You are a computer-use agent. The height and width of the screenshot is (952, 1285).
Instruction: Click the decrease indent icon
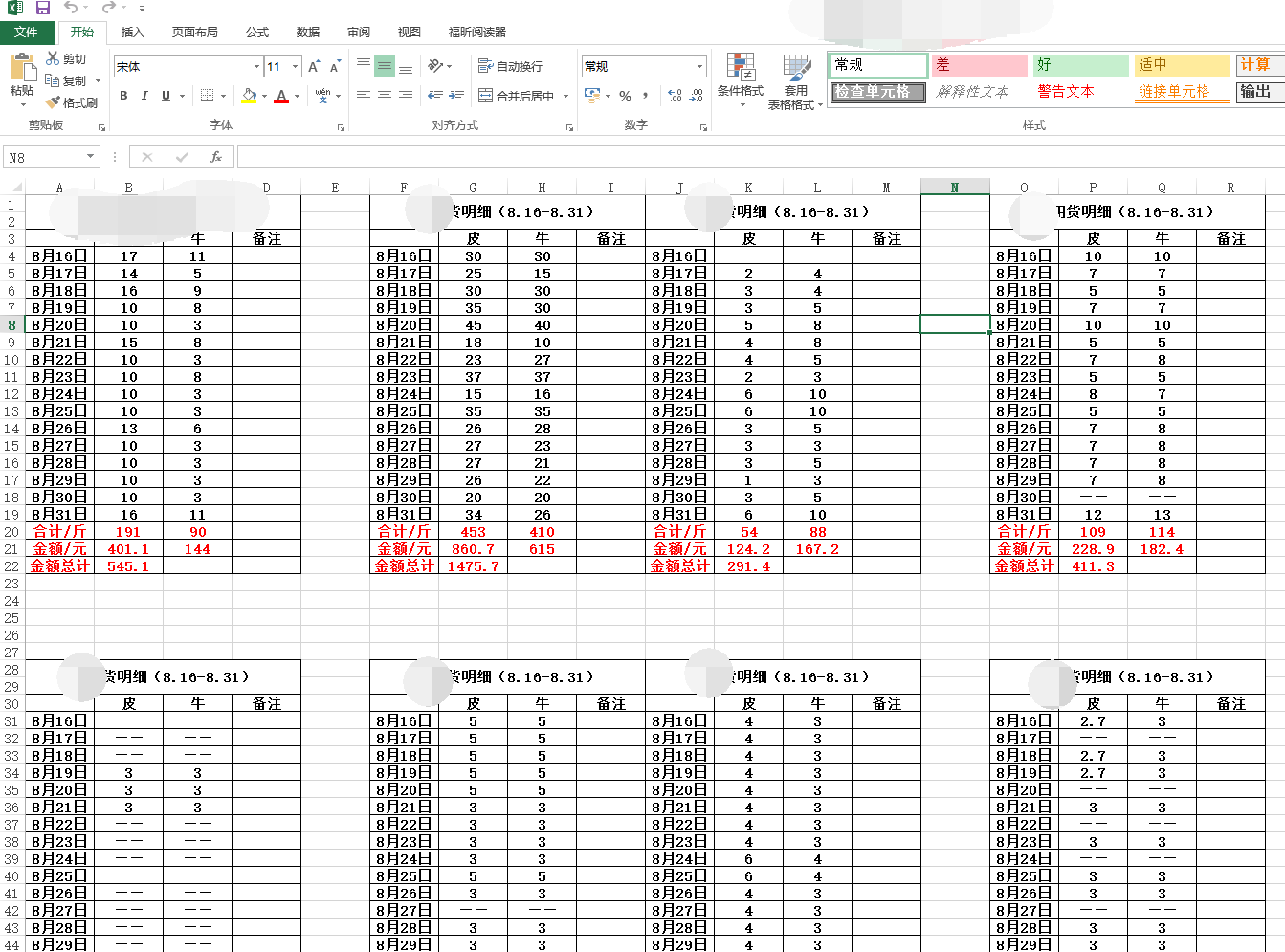tap(435, 96)
